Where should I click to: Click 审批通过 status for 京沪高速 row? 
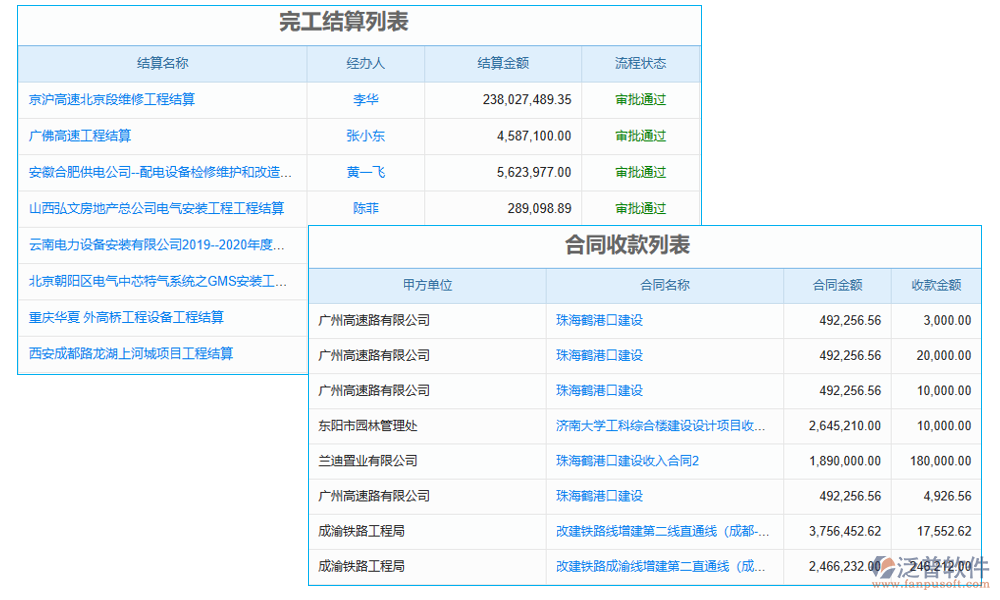pos(642,99)
